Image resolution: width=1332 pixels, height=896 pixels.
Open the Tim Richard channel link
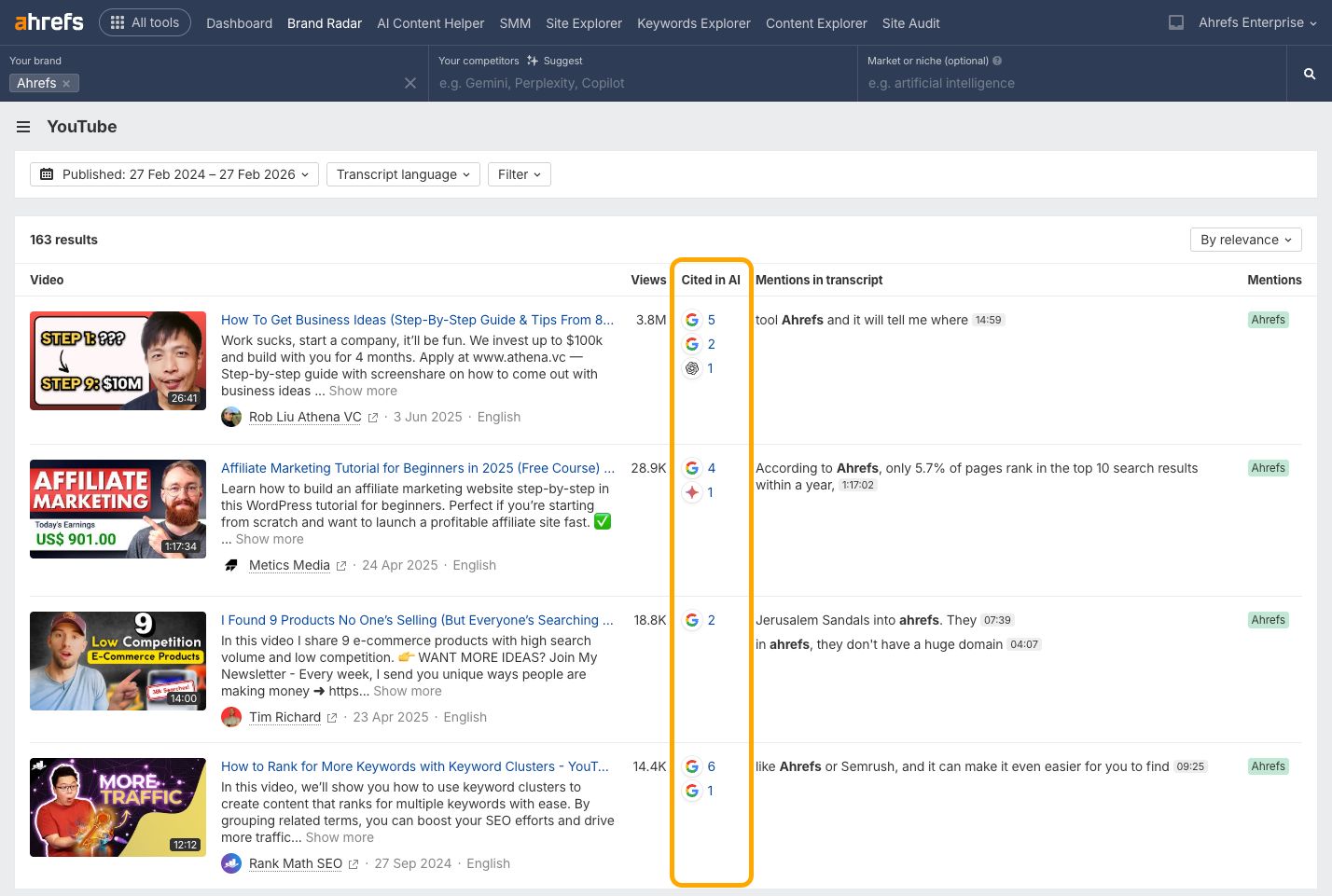tap(284, 717)
